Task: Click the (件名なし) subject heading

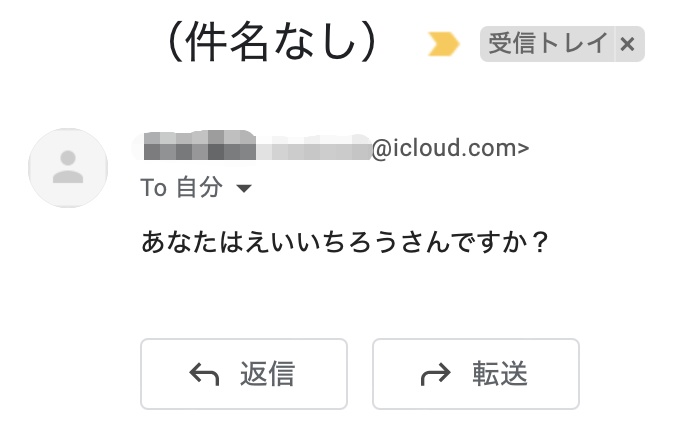Action: [x=271, y=42]
